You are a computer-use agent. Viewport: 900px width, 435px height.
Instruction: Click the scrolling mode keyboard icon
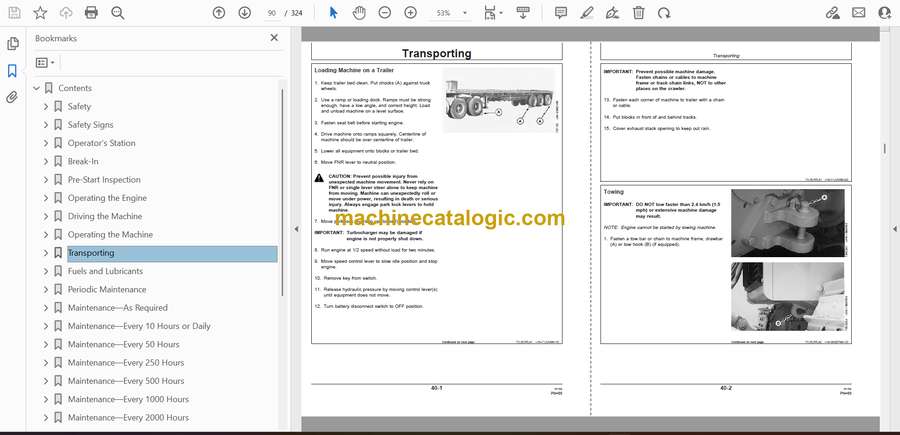coord(522,13)
